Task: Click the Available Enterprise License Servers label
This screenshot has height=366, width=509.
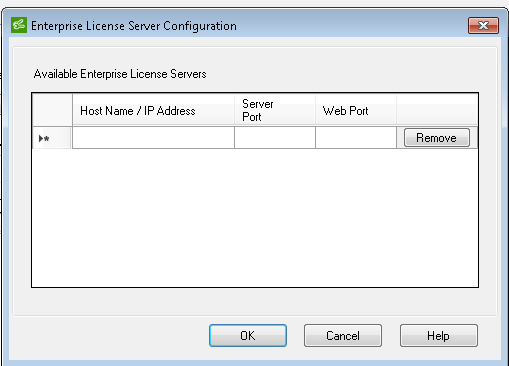Action: point(120,74)
